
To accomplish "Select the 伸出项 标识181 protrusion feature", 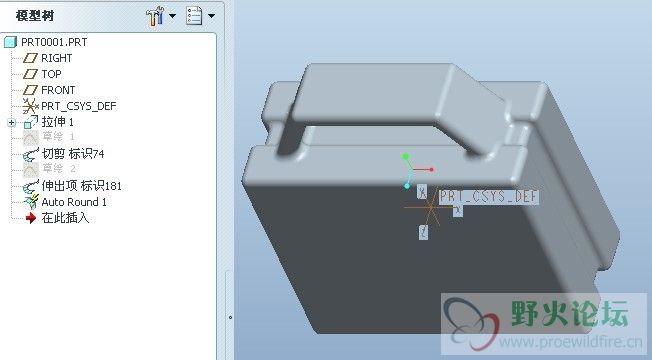I will coord(82,186).
